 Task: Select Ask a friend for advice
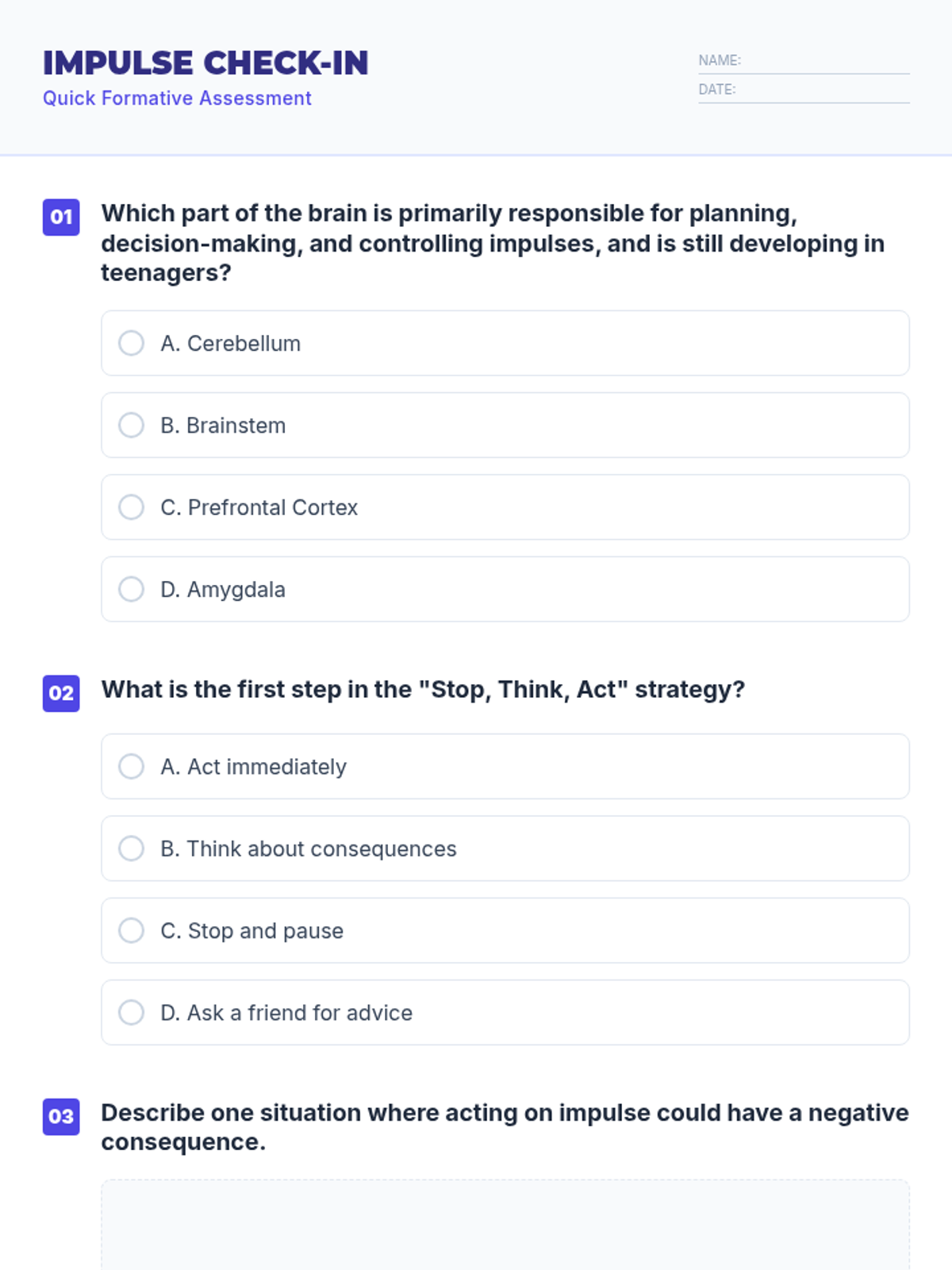coord(132,1013)
